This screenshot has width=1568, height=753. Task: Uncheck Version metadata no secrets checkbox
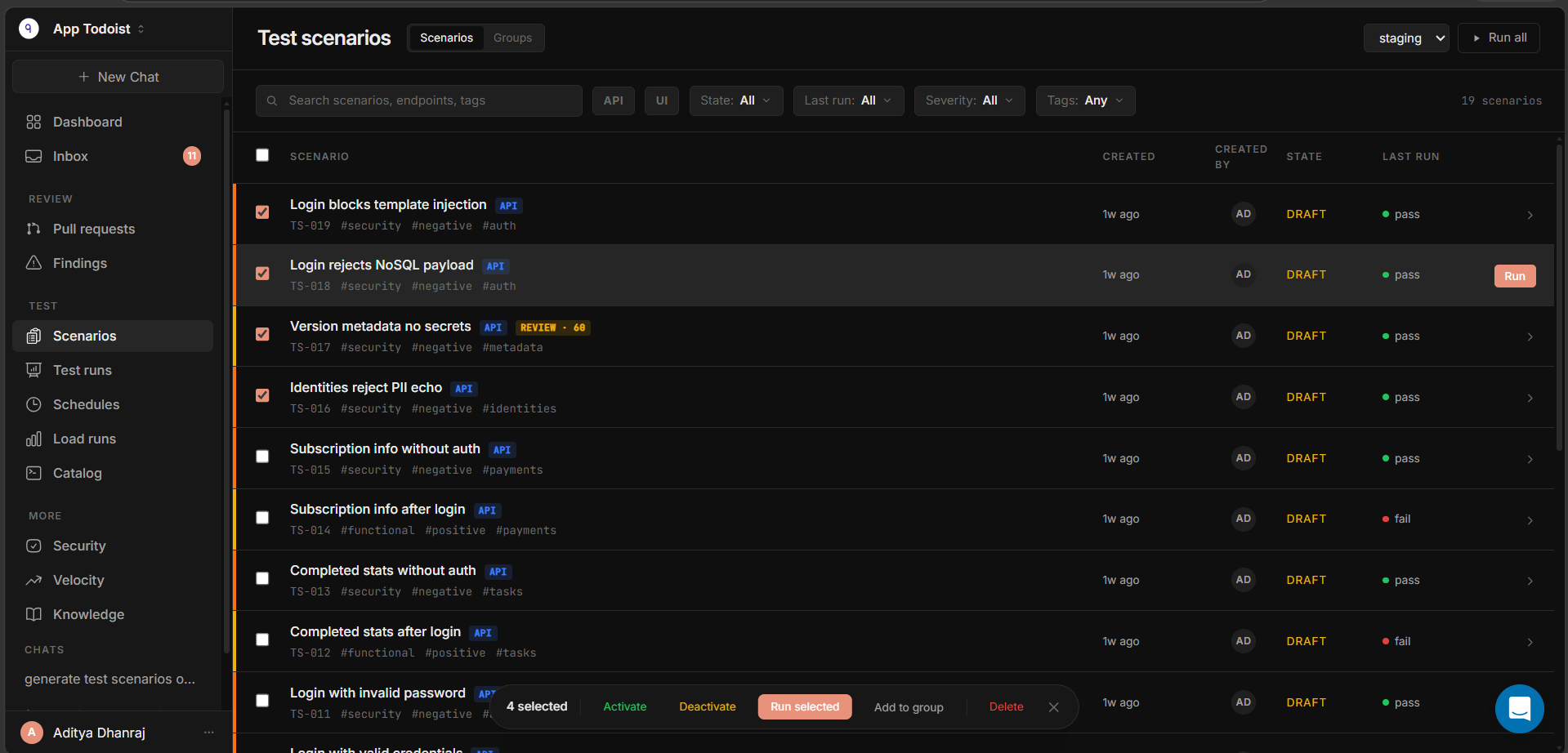[x=262, y=334]
